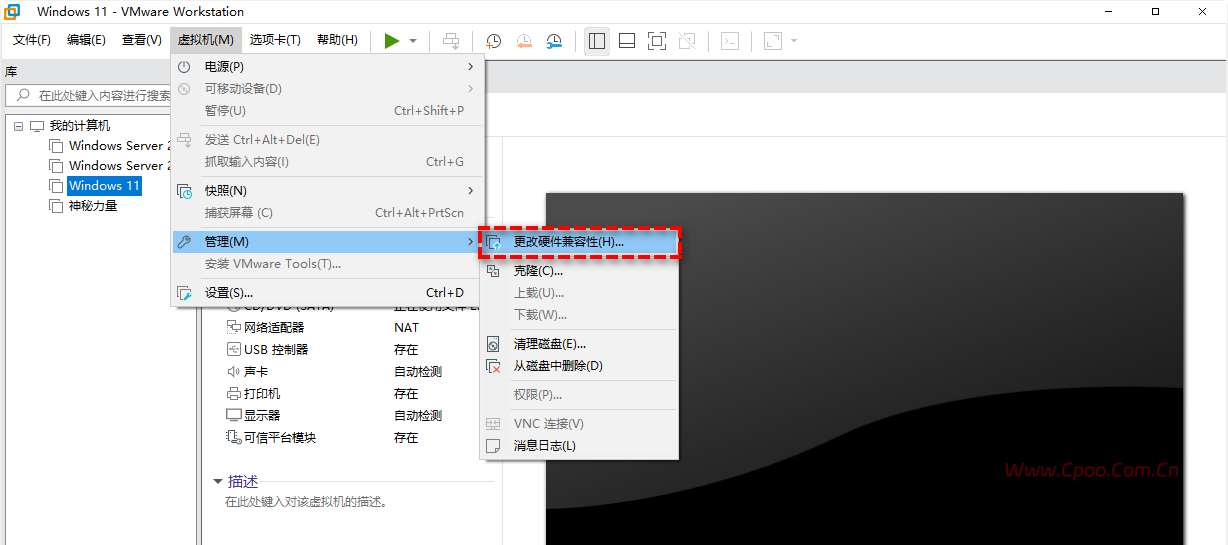Open the stretch guest dropdown arrow
Image resolution: width=1228 pixels, height=545 pixels.
[794, 41]
